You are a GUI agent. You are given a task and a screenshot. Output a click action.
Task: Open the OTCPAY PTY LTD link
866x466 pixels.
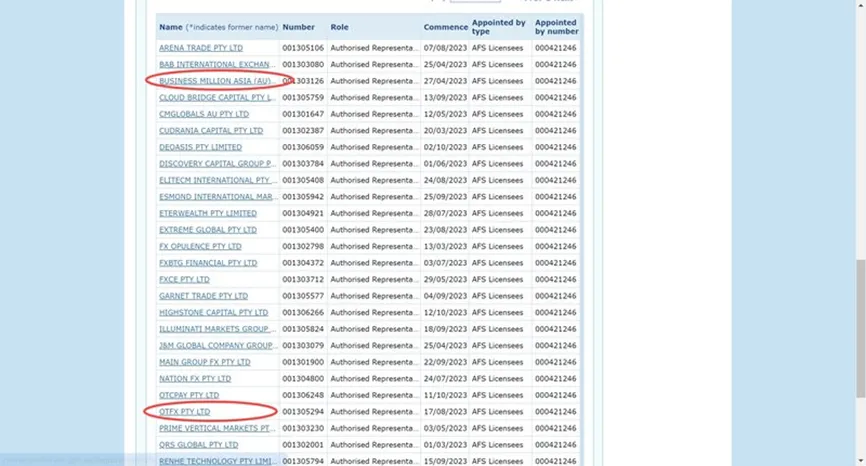[189, 396]
